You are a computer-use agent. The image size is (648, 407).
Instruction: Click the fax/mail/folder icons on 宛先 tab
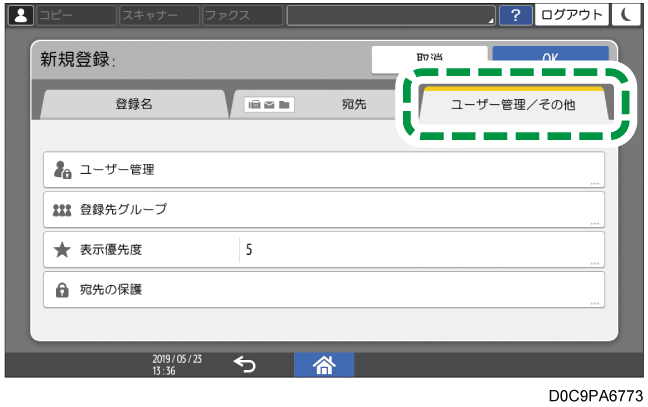pyautogui.click(x=269, y=105)
